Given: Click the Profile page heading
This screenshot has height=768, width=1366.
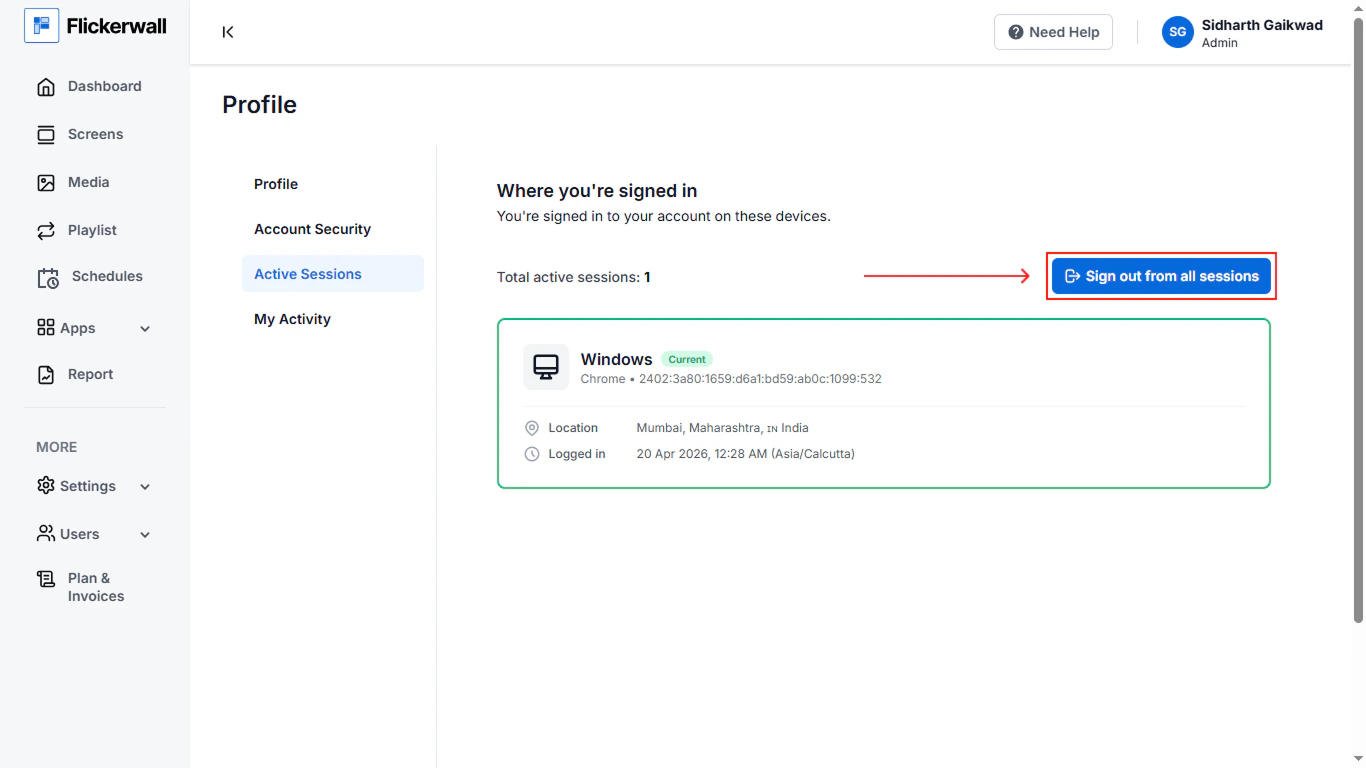Looking at the screenshot, I should 259,105.
